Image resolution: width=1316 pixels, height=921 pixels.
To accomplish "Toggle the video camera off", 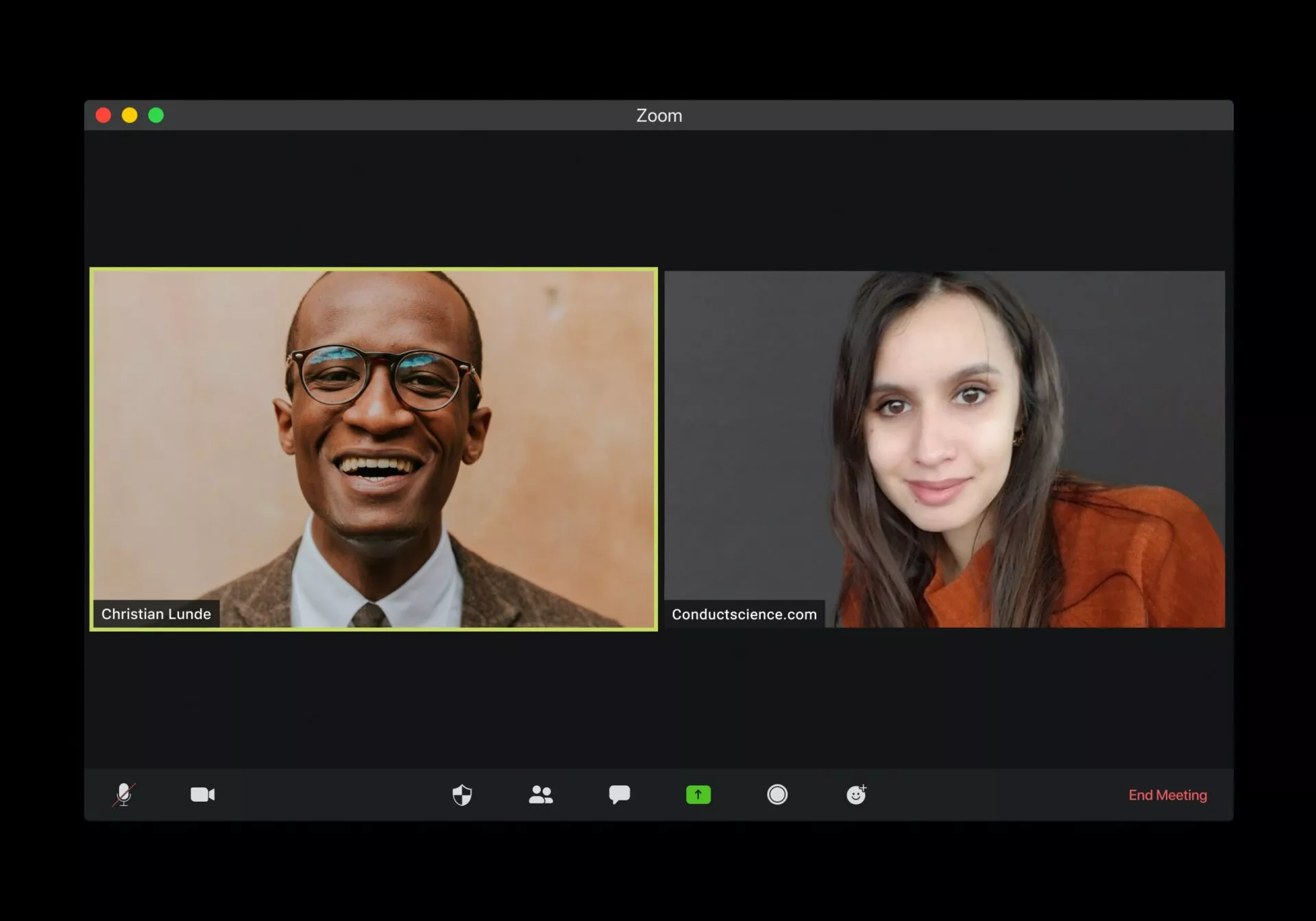I will pos(203,795).
